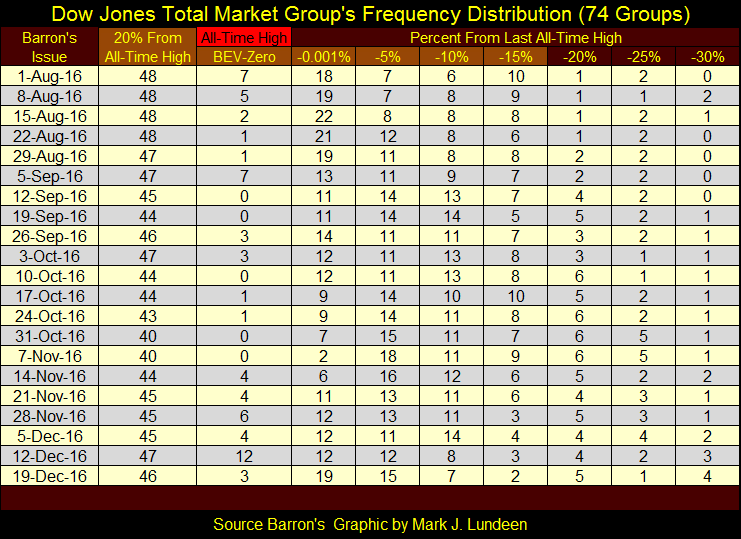Viewport: 741px width, 539px height.
Task: Click the -25% column header
Action: [643, 57]
